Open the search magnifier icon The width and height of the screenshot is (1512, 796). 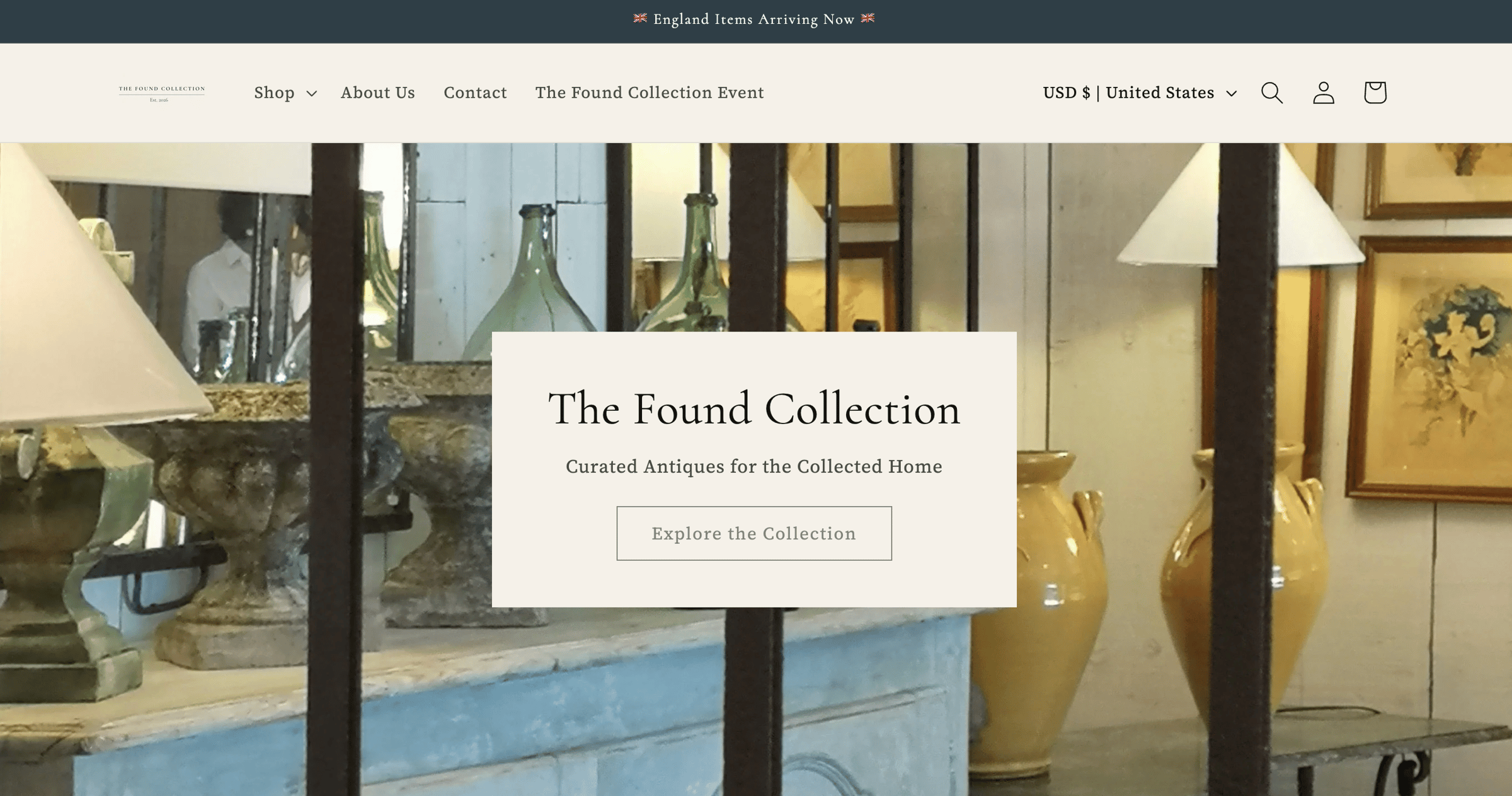(x=1271, y=93)
